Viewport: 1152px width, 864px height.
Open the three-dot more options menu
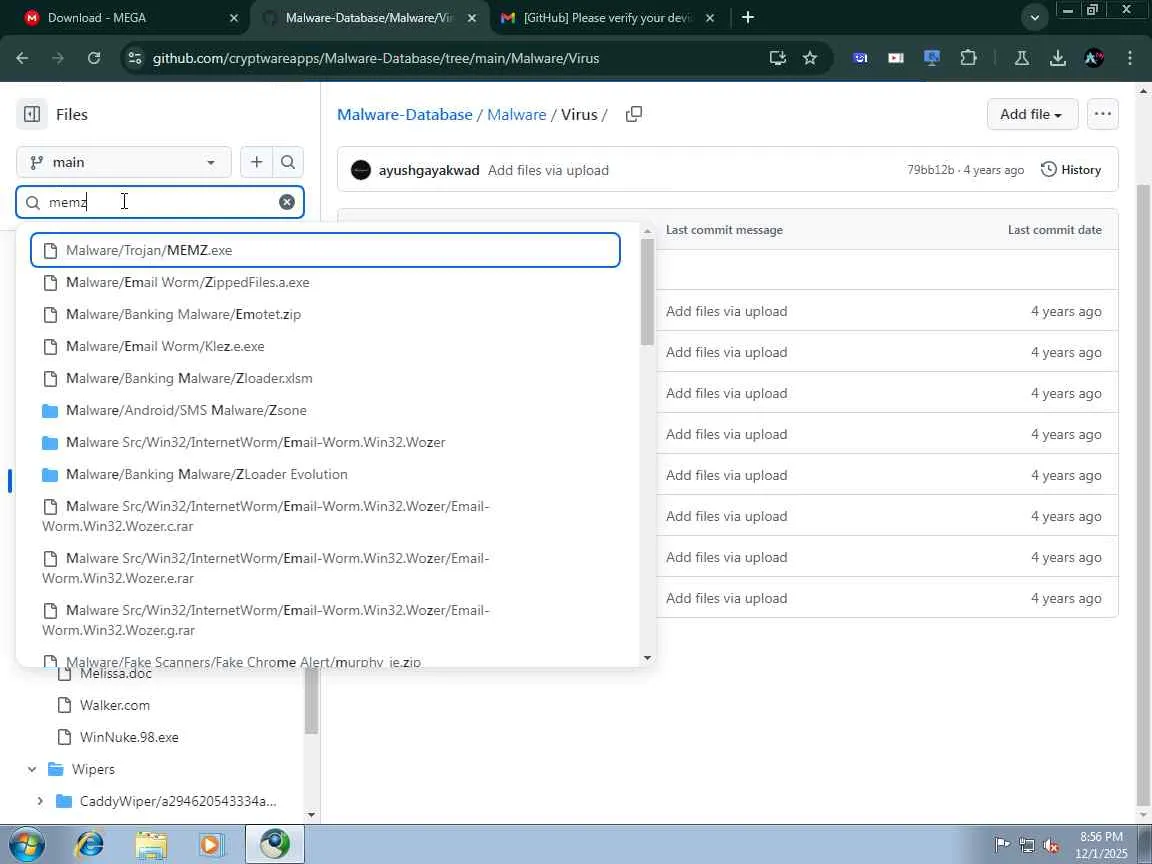tap(1103, 114)
